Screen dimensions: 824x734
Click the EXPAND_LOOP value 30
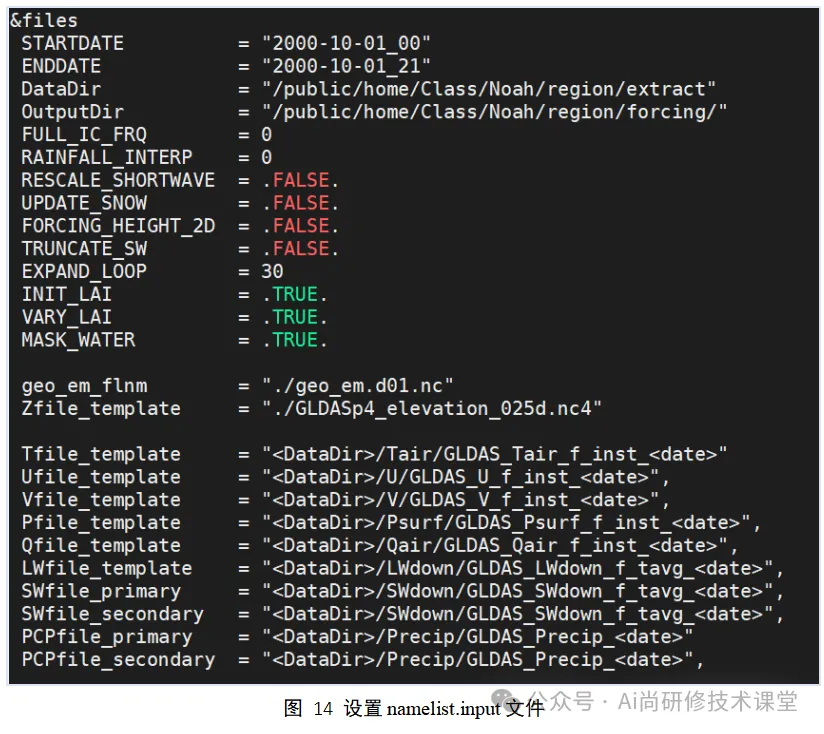[x=272, y=272]
